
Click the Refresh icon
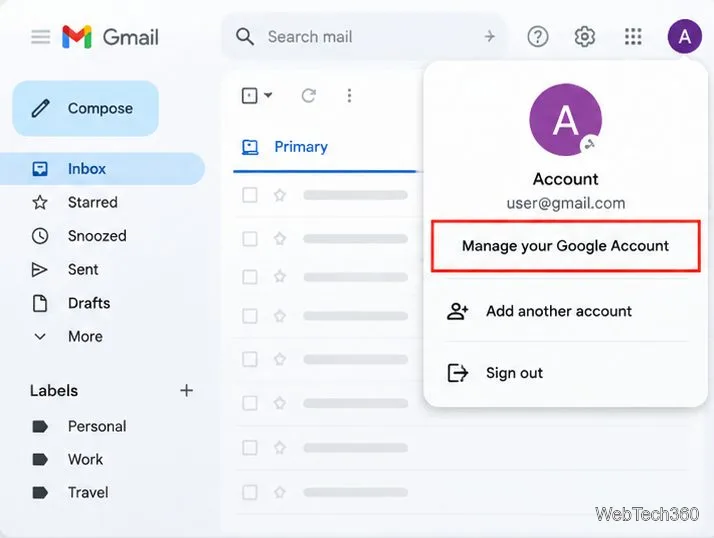pos(309,96)
